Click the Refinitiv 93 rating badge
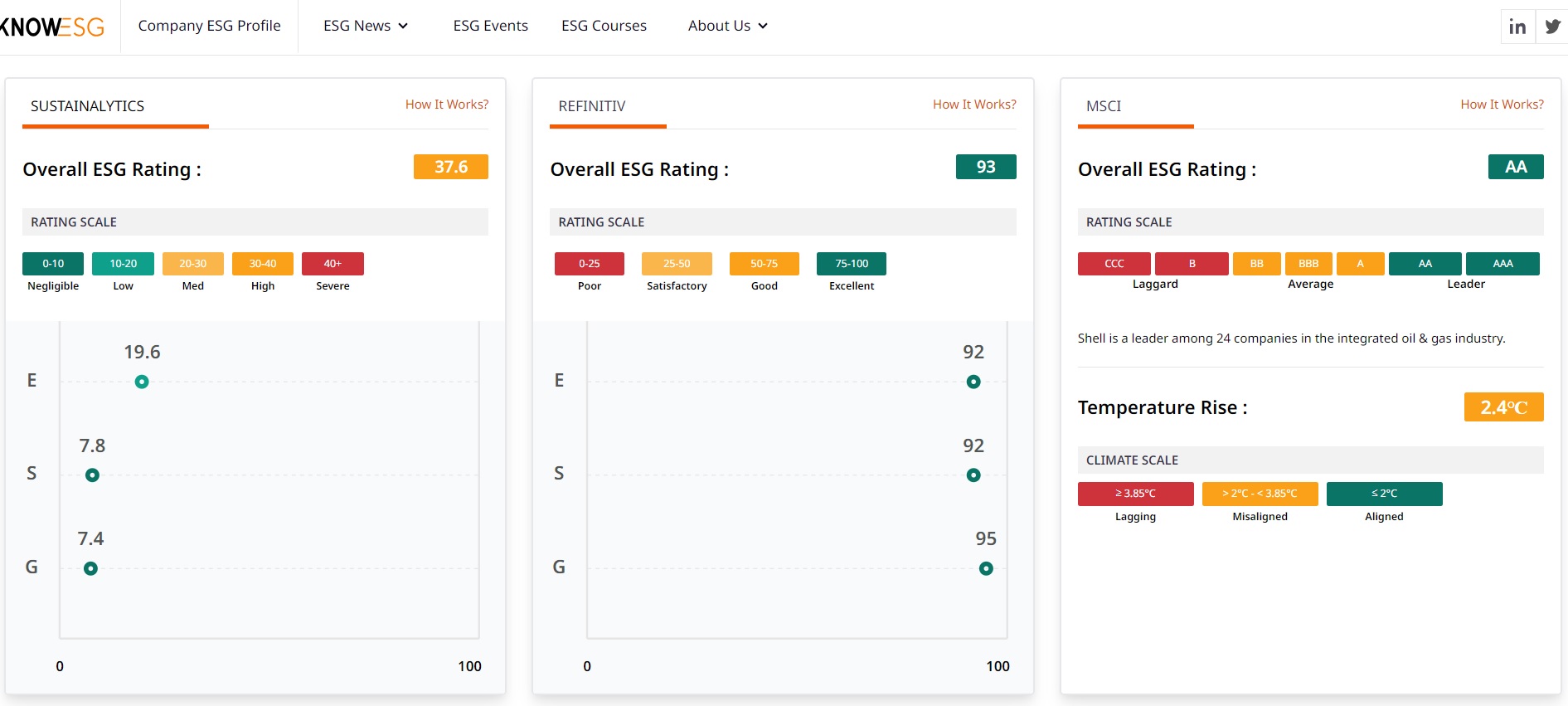Viewport: 1568px width, 706px height. pyautogui.click(x=986, y=167)
